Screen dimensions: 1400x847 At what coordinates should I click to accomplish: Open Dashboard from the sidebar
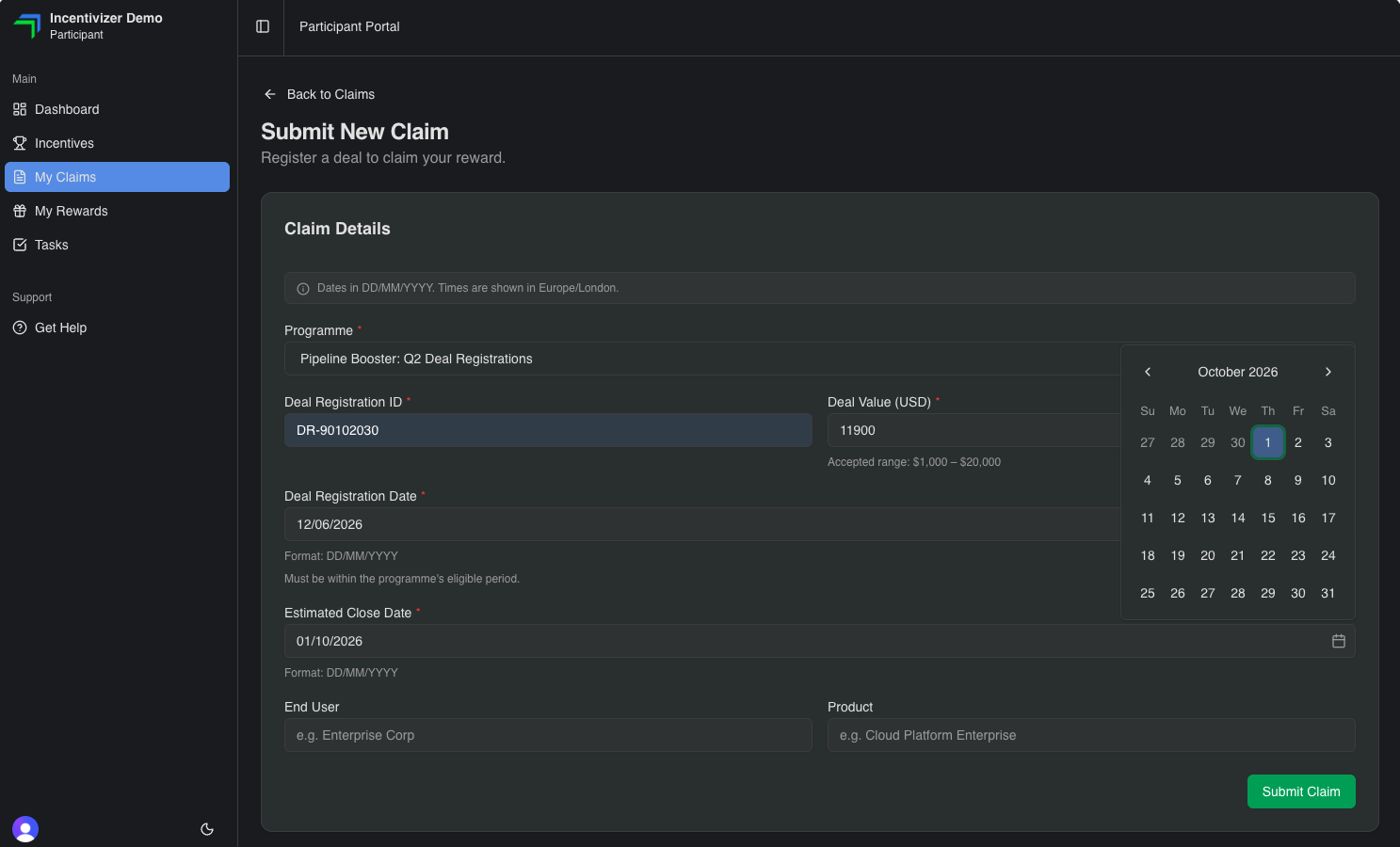pyautogui.click(x=117, y=109)
